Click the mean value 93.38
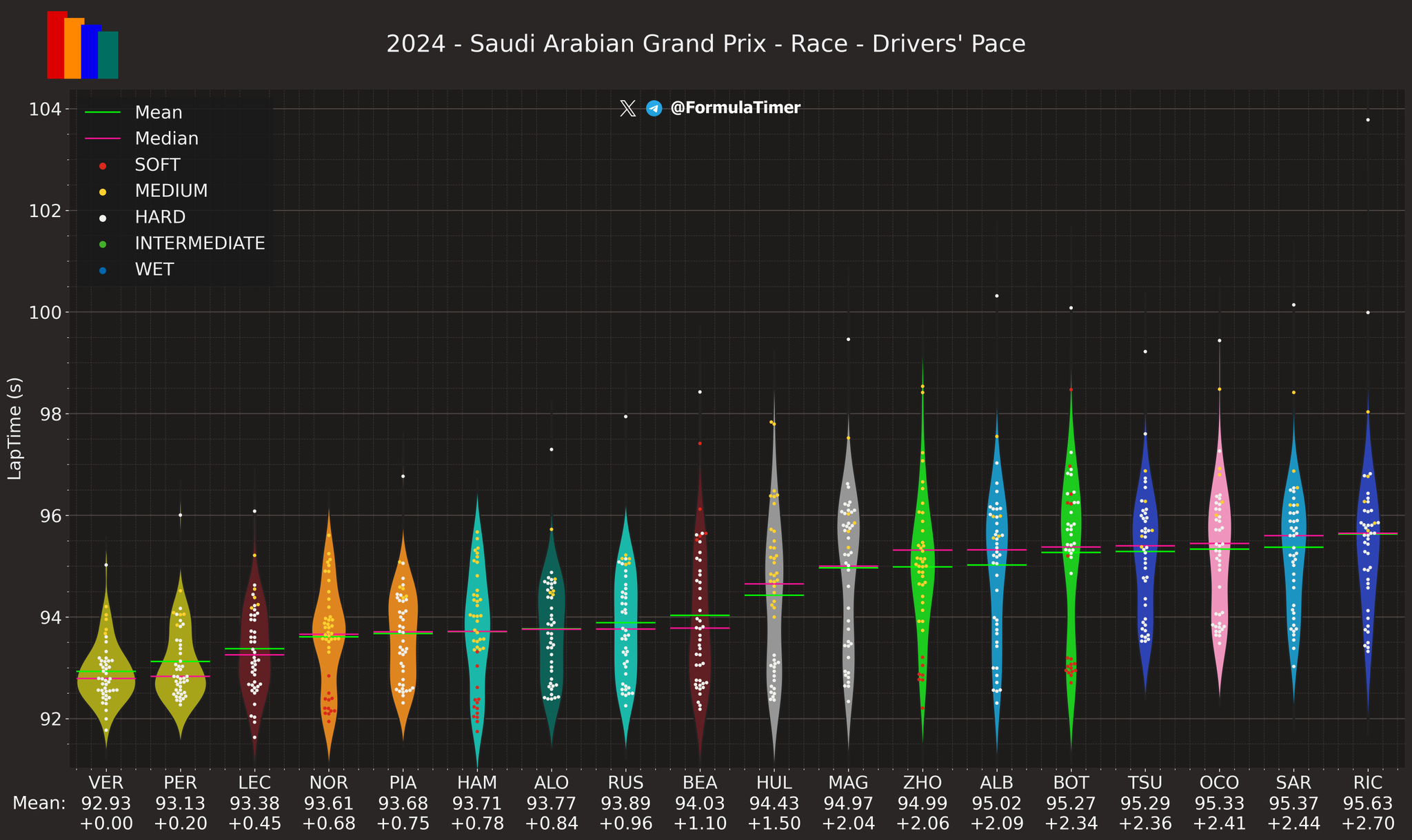Screen dimensions: 1412x840 tap(254, 803)
